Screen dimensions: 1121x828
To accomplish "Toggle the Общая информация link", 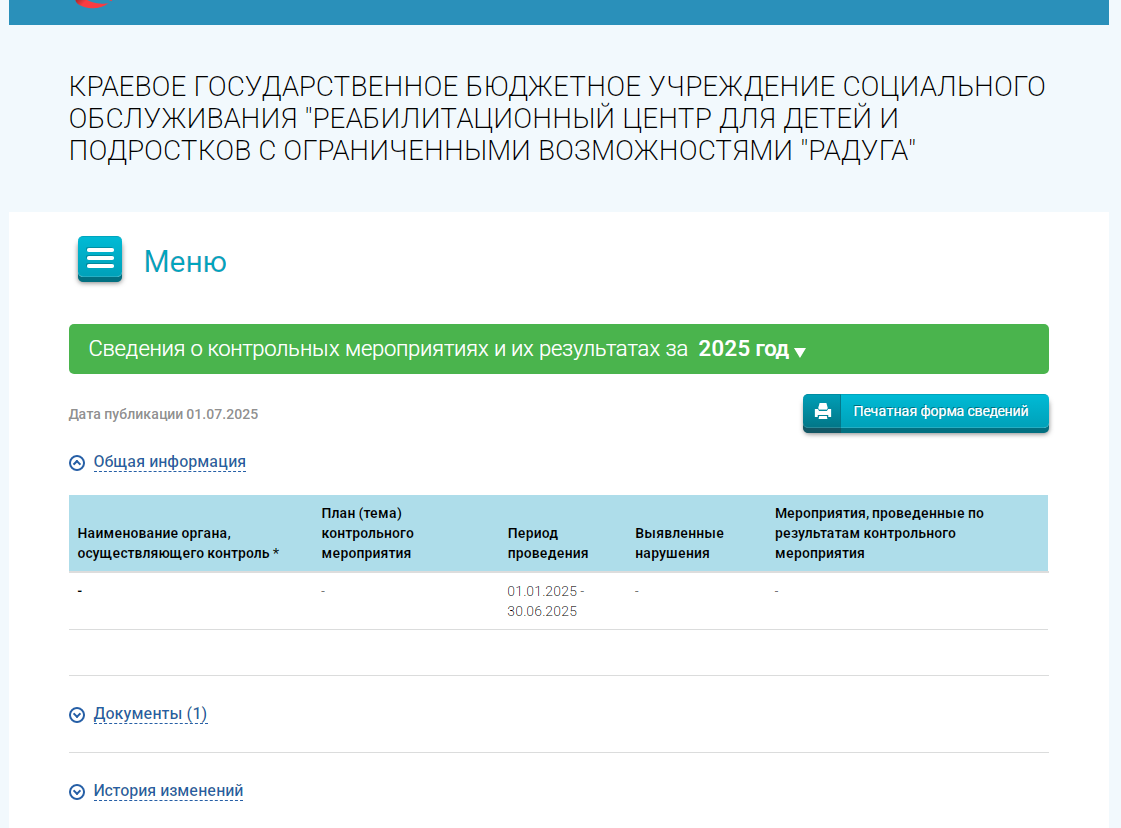I will [x=169, y=462].
